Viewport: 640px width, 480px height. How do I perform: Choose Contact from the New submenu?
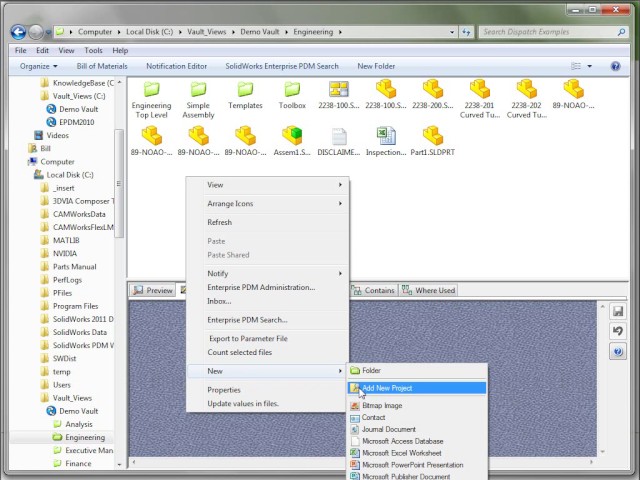click(417, 417)
